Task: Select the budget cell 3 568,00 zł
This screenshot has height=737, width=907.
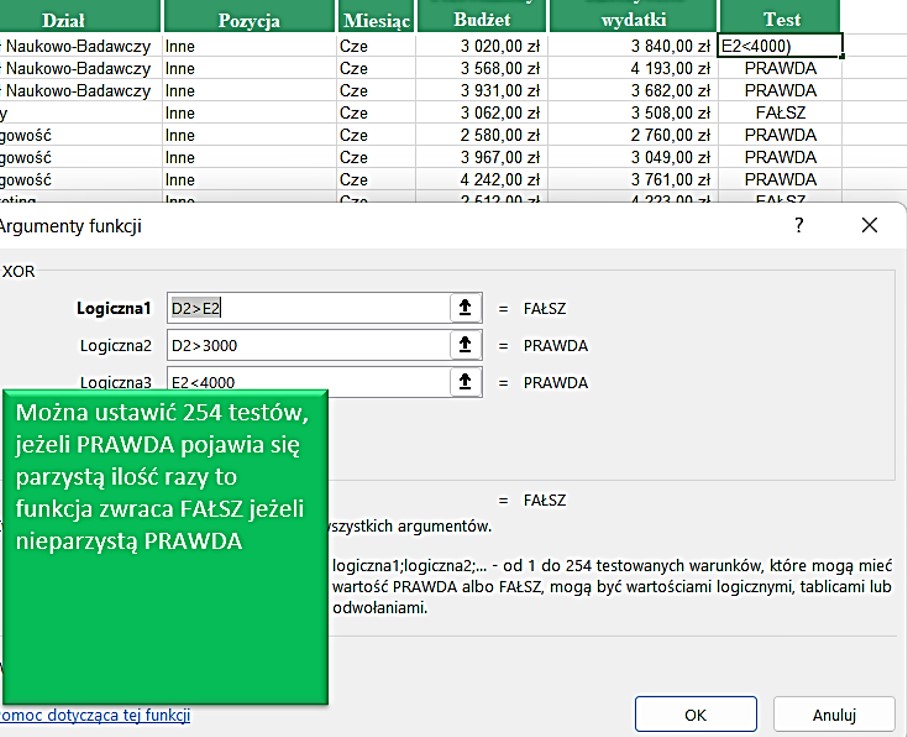Action: click(481, 68)
